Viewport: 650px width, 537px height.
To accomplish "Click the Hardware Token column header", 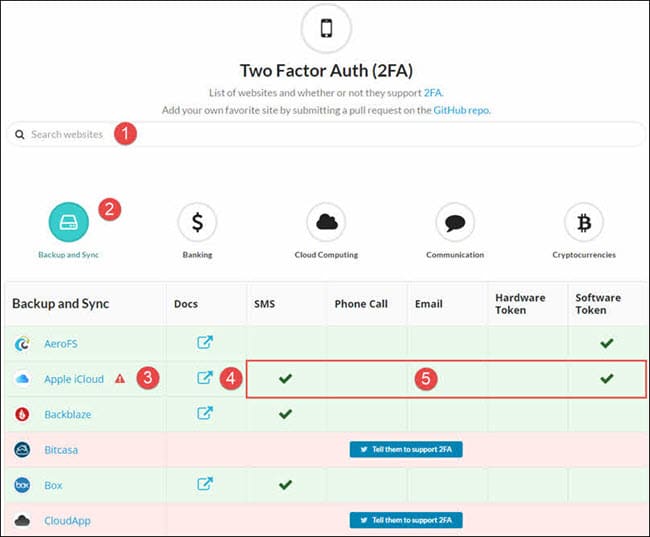I will click(x=520, y=304).
